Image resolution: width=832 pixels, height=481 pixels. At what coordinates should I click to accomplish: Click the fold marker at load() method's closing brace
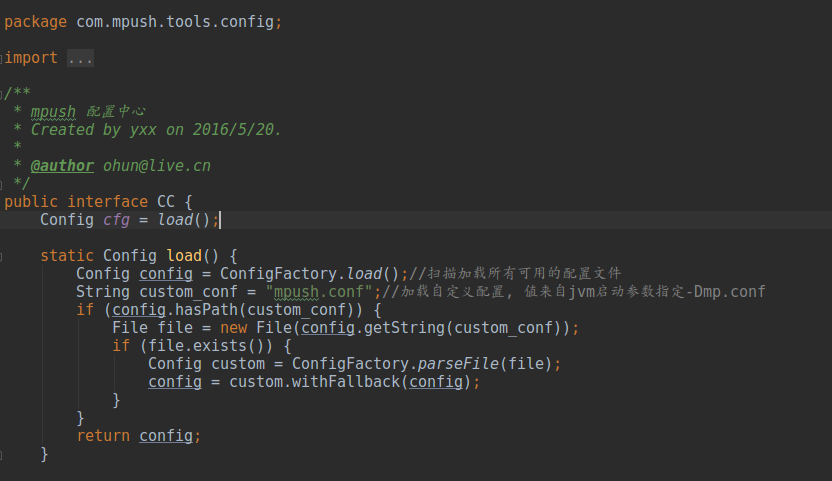pos(3,454)
